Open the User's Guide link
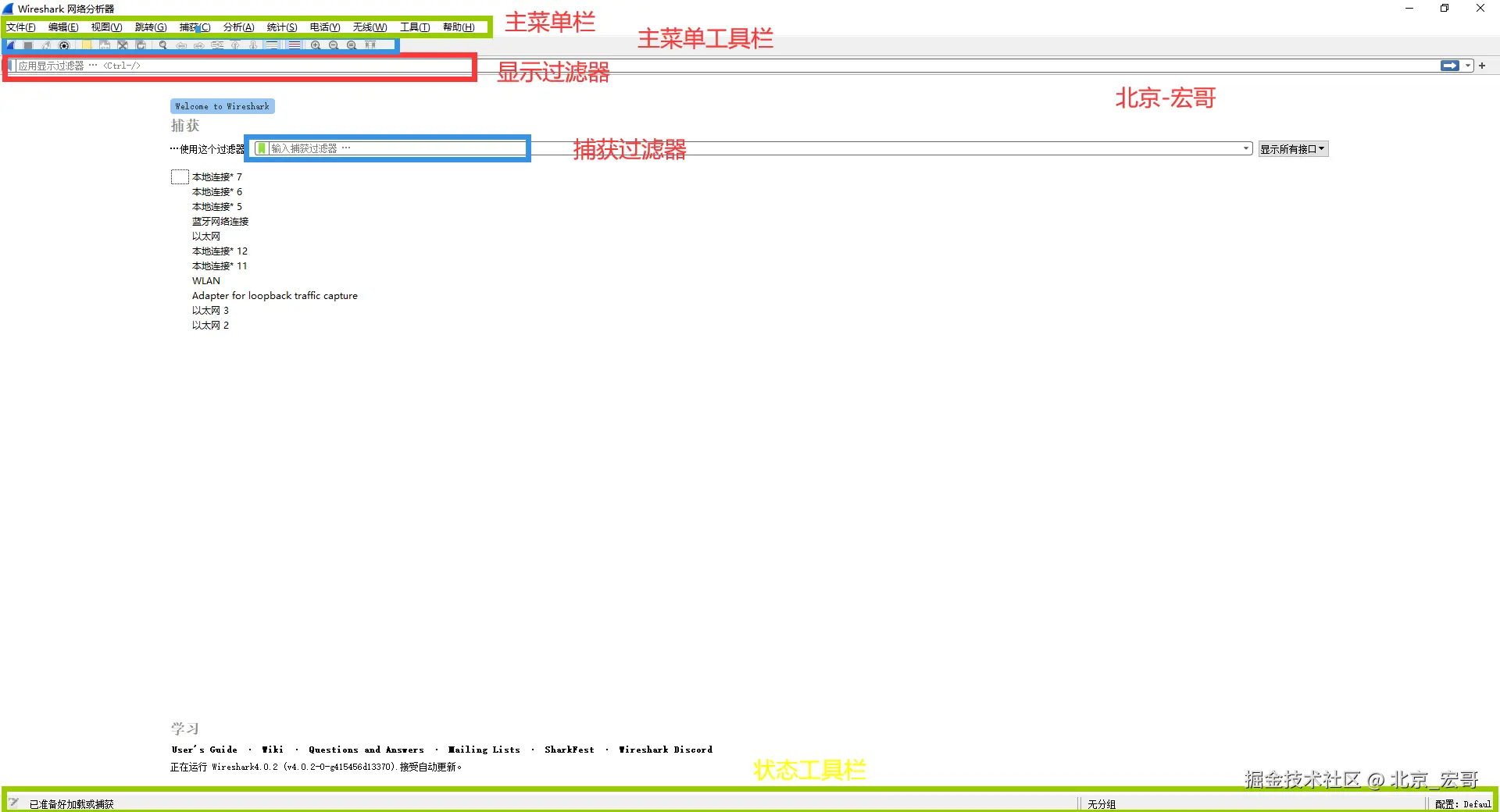Viewport: 1500px width, 812px height. (x=205, y=750)
